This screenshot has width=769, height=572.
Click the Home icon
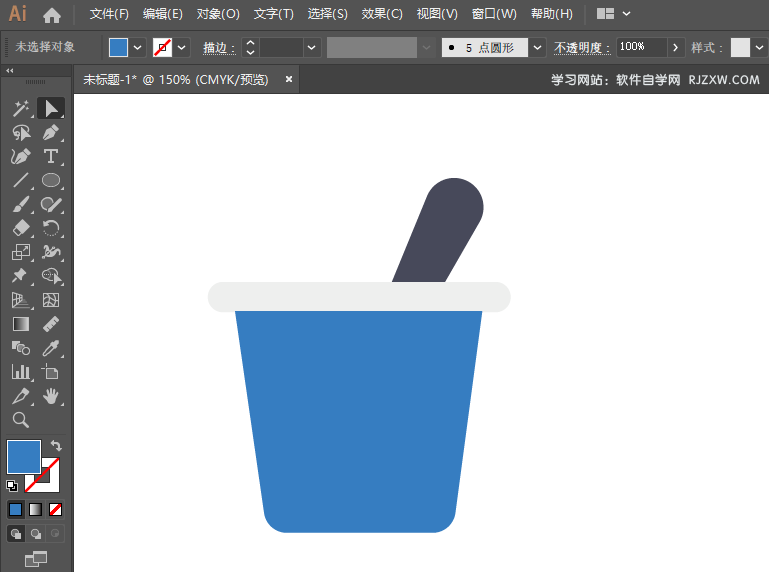[52, 15]
